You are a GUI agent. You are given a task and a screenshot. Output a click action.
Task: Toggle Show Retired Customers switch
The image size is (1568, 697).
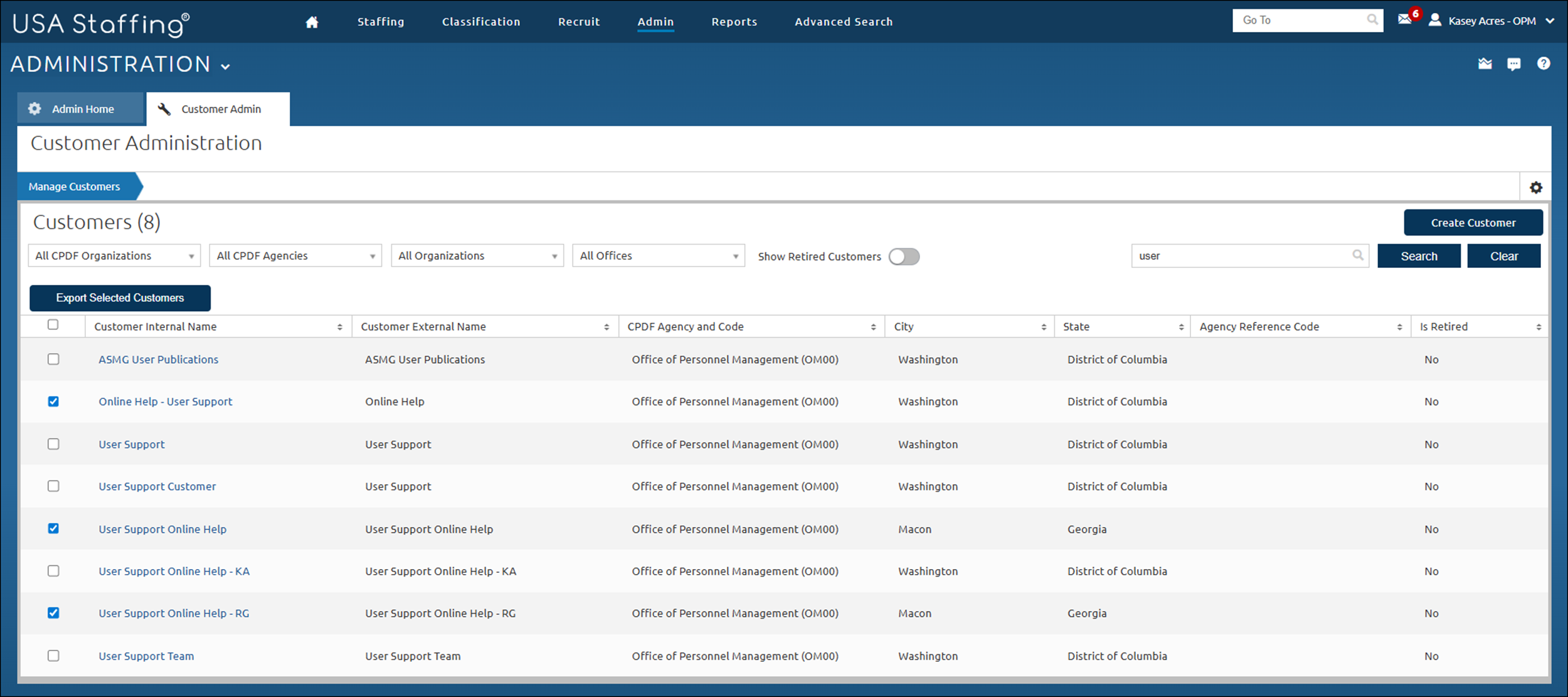coord(904,257)
